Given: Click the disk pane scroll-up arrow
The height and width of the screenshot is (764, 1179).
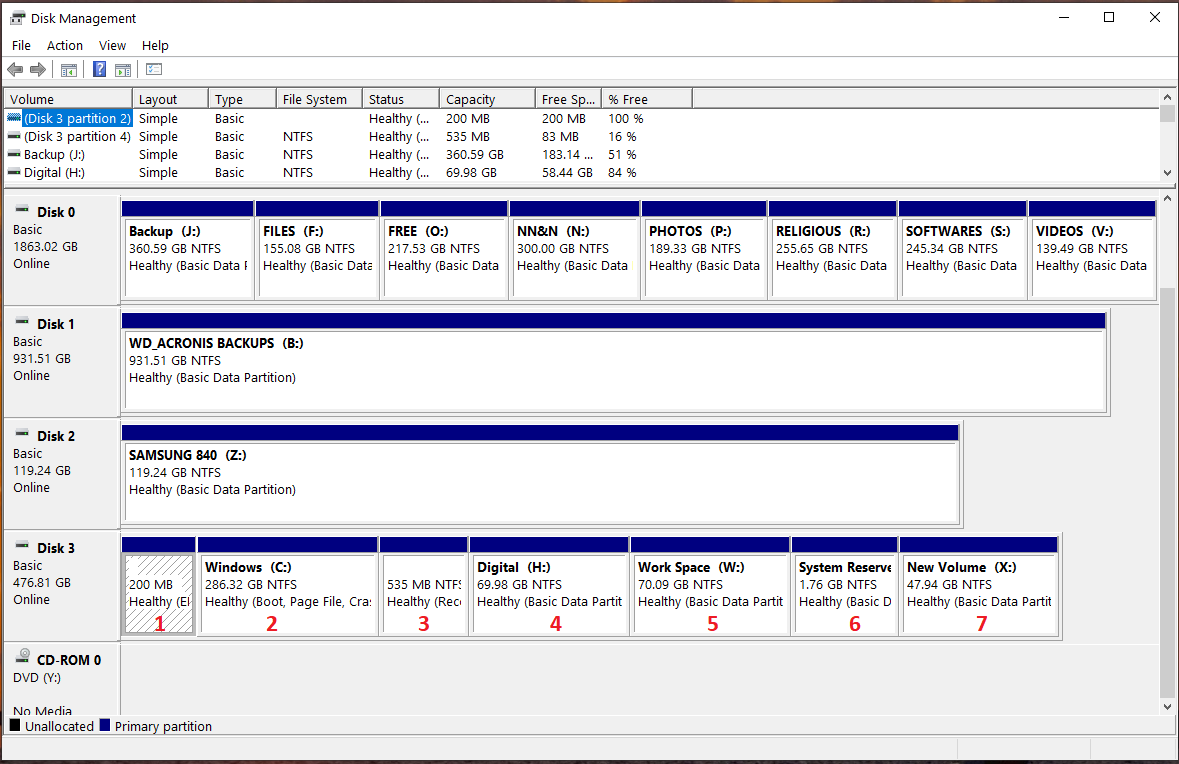Looking at the screenshot, I should 1167,199.
